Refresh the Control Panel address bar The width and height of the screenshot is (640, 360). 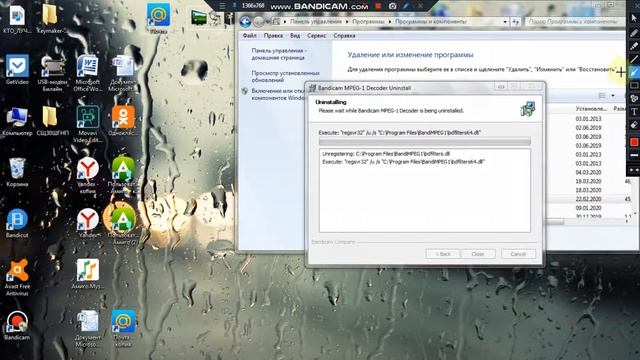coord(516,22)
